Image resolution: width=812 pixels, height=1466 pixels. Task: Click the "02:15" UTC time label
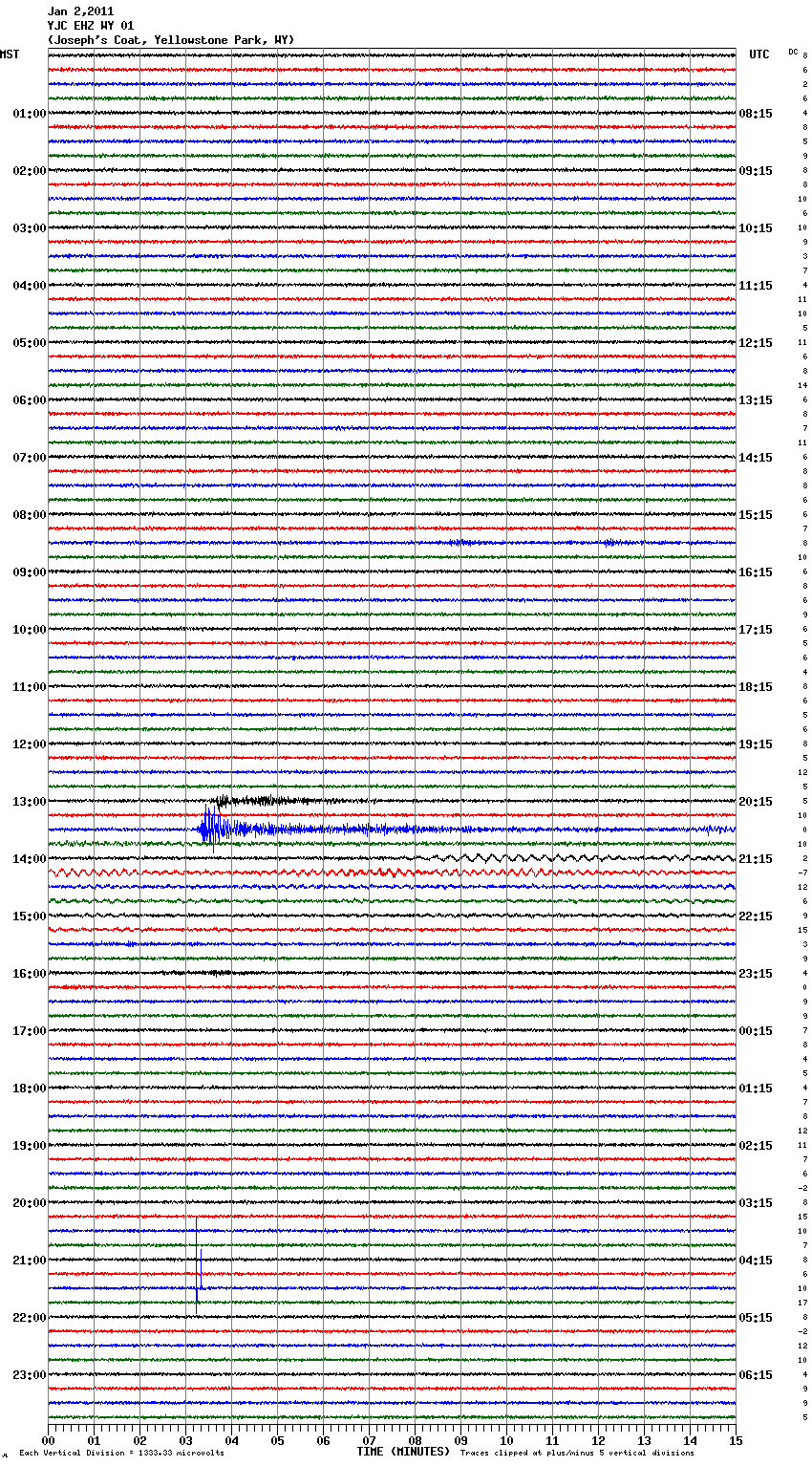(756, 1146)
